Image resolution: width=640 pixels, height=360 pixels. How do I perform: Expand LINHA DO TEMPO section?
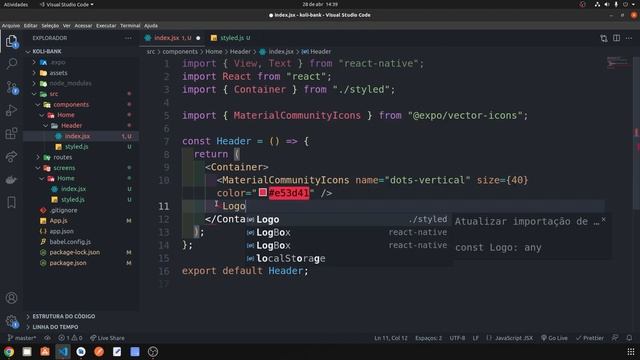[55, 327]
